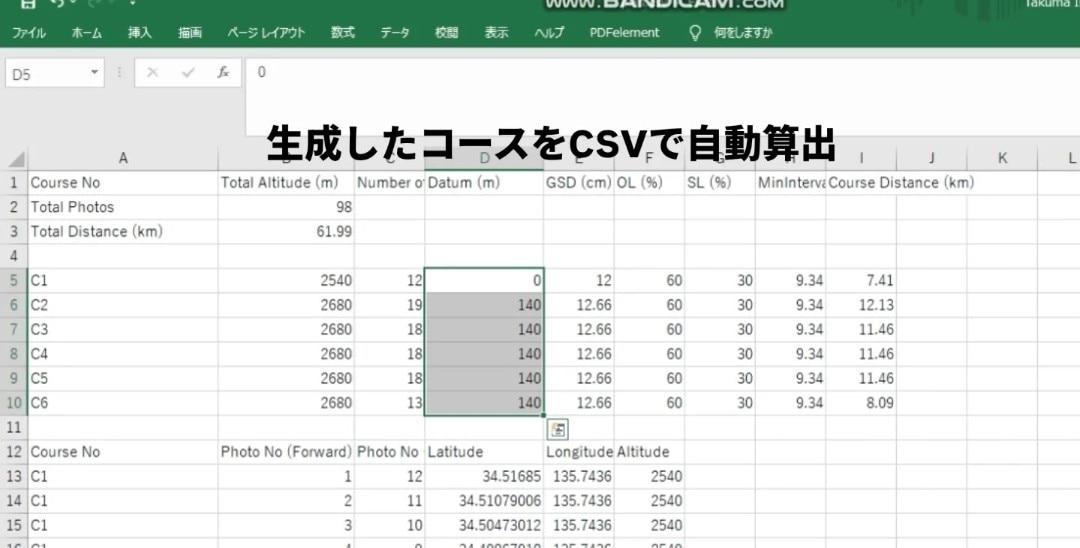1080x548 pixels.
Task: Click cell 'Latitude' header
Action: click(484, 452)
